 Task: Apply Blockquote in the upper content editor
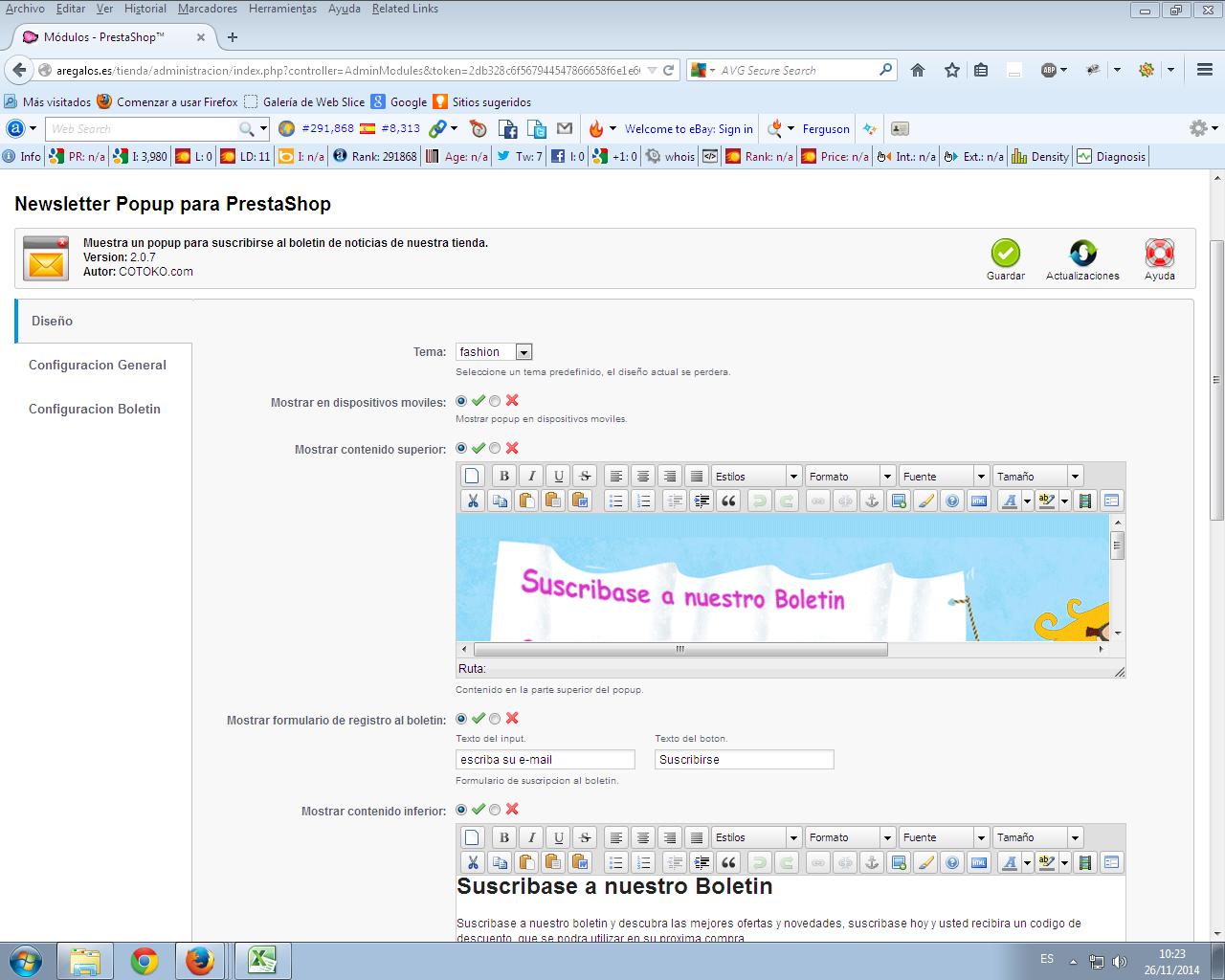tap(728, 501)
